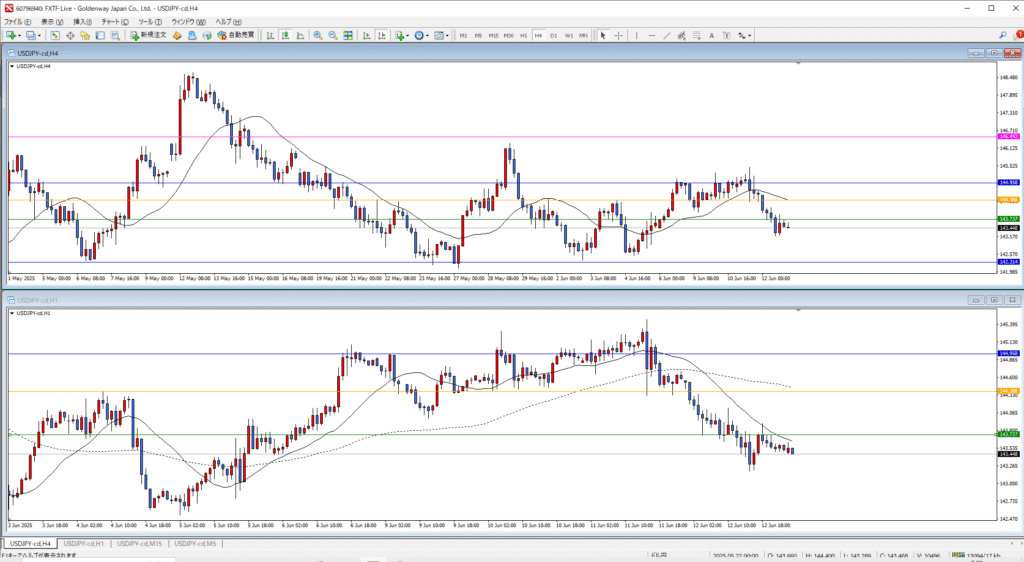
Task: Click the green 143.737 label on H4 chart
Action: pos(1008,219)
